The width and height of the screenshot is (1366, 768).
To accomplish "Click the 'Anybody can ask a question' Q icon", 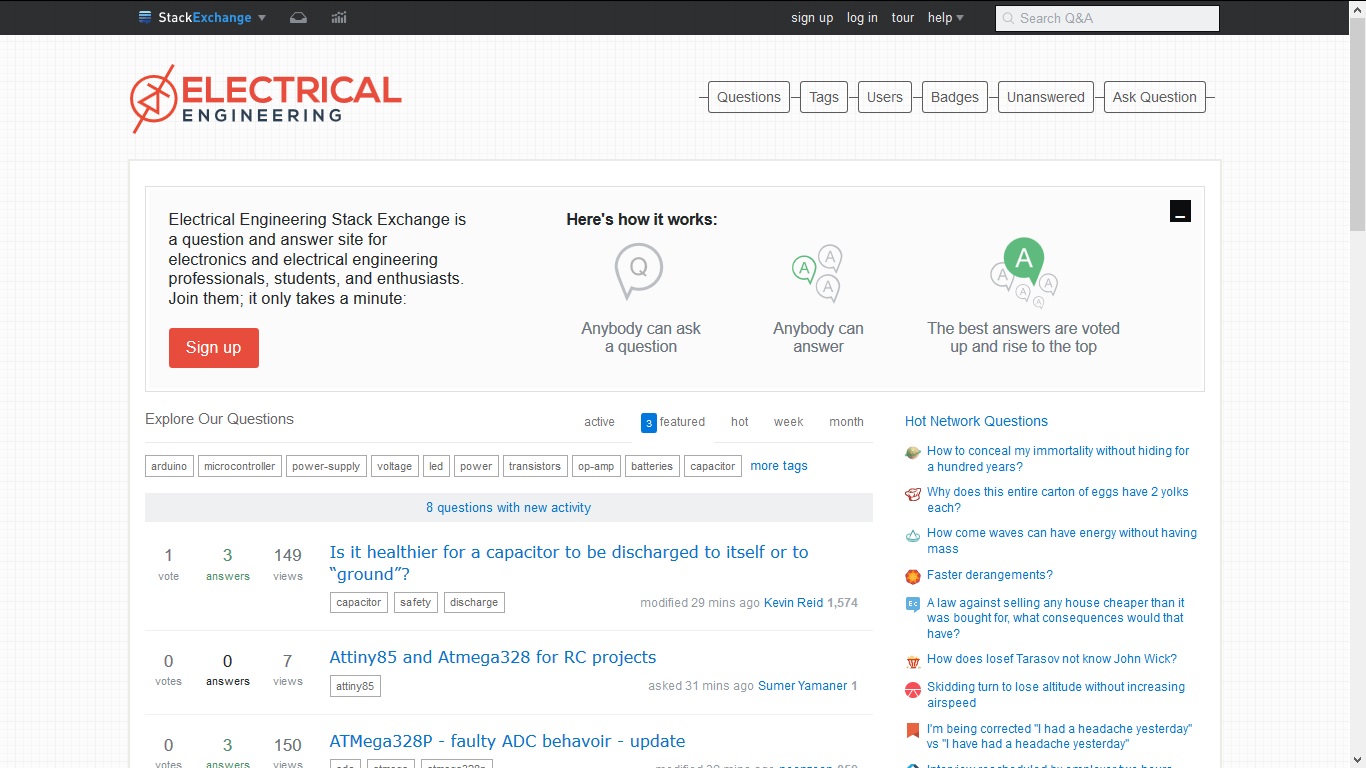I will [x=639, y=271].
